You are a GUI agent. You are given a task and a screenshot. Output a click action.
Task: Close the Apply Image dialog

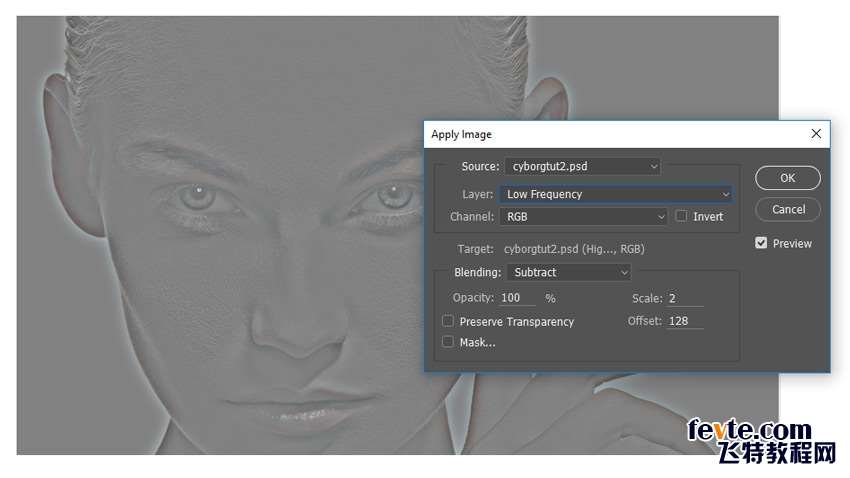click(x=816, y=134)
